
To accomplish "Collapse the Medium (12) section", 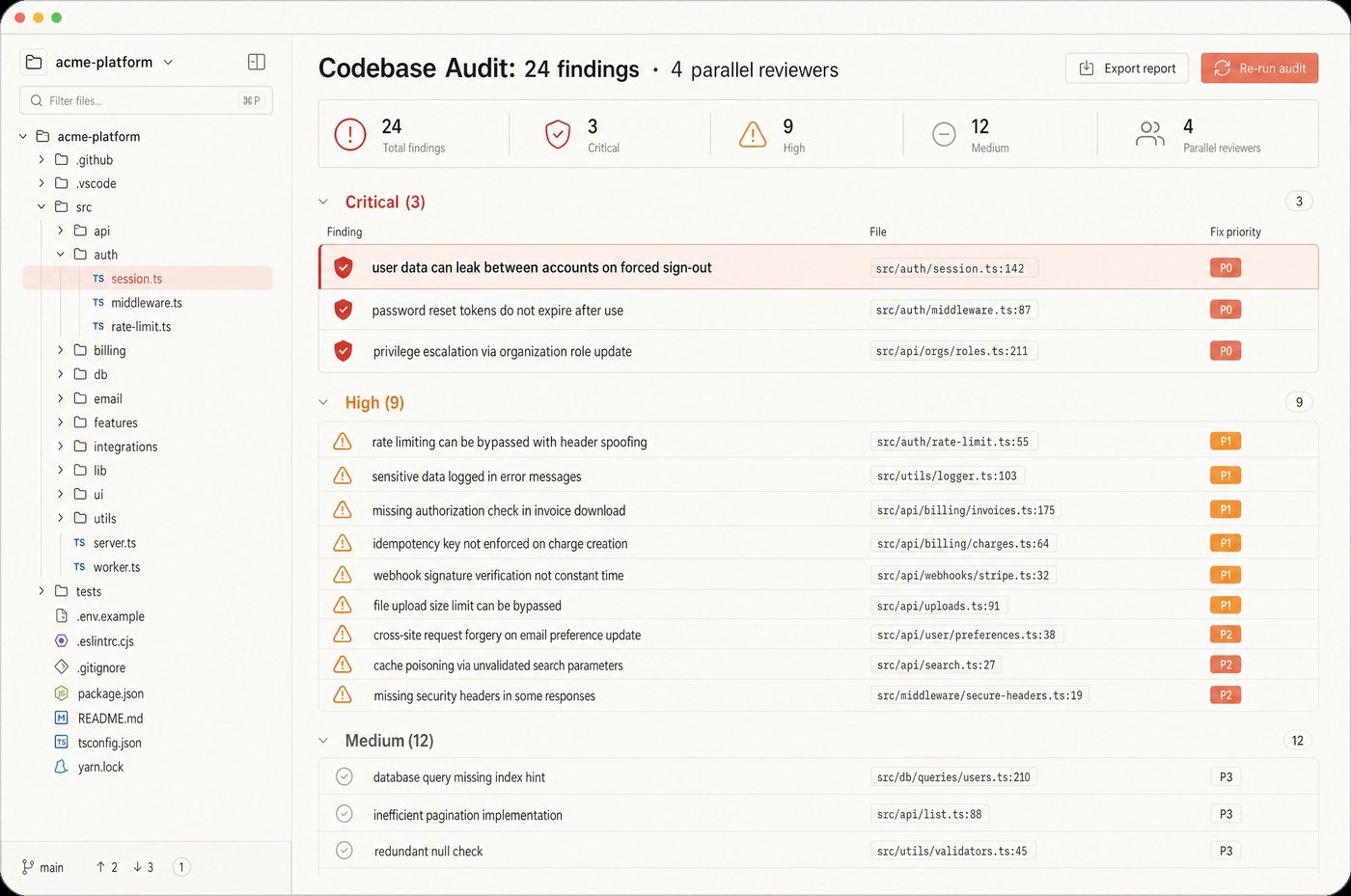I will 323,741.
